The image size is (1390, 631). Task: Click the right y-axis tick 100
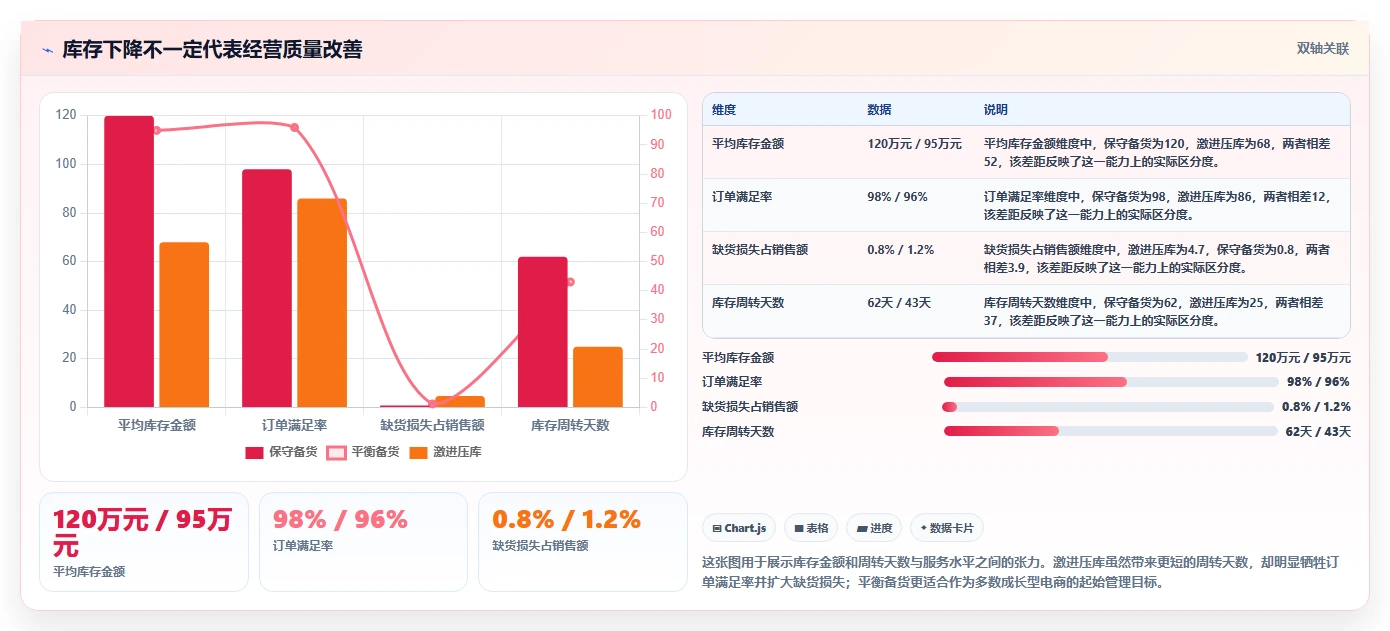click(x=661, y=115)
